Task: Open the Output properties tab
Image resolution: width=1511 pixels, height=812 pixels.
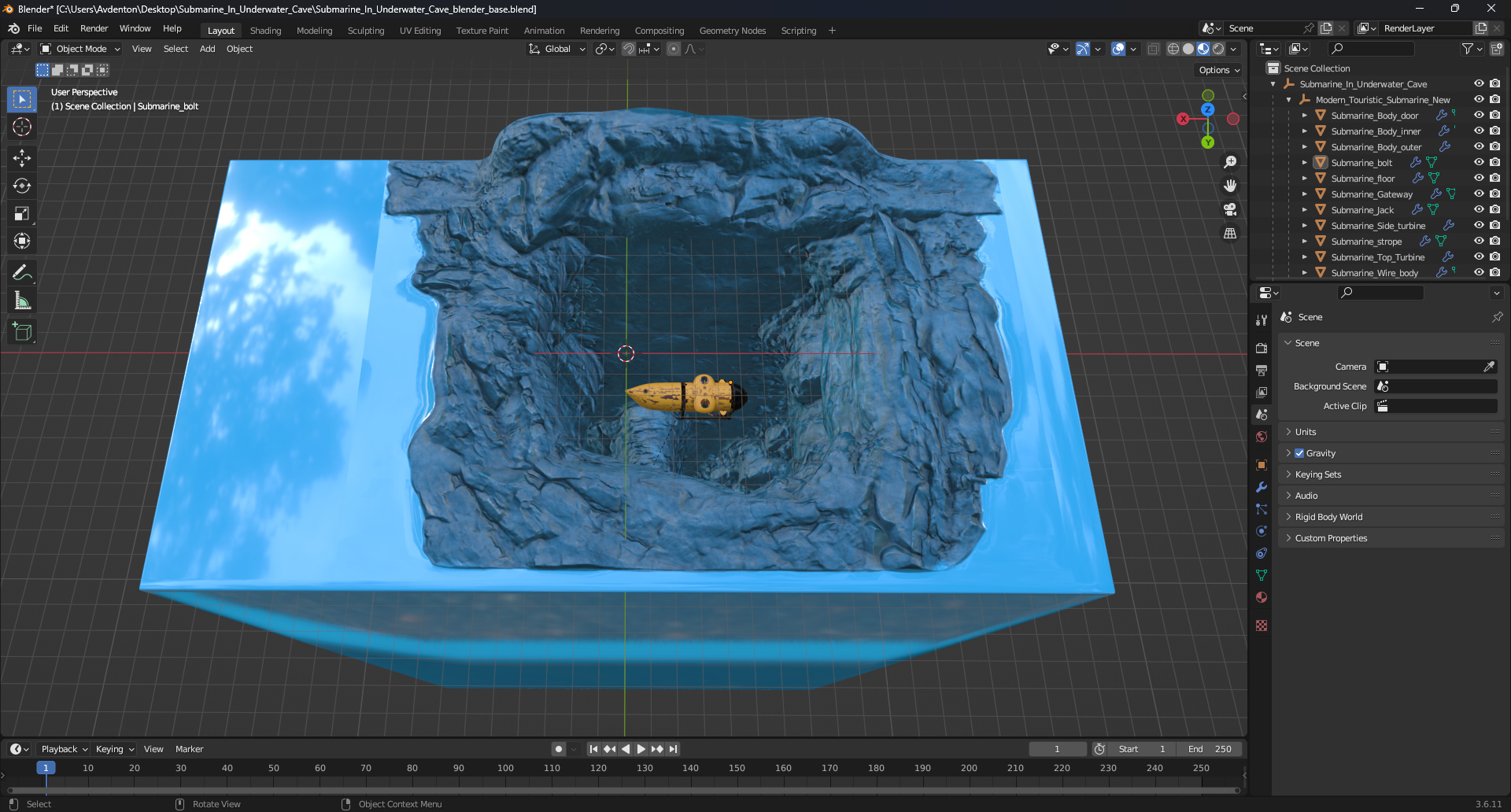Action: point(1262,370)
